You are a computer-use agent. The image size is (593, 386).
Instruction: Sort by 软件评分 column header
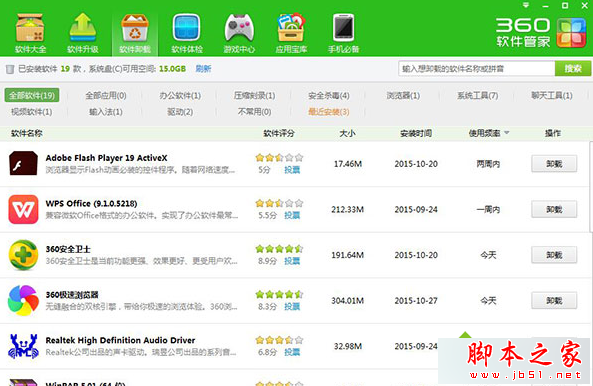279,133
